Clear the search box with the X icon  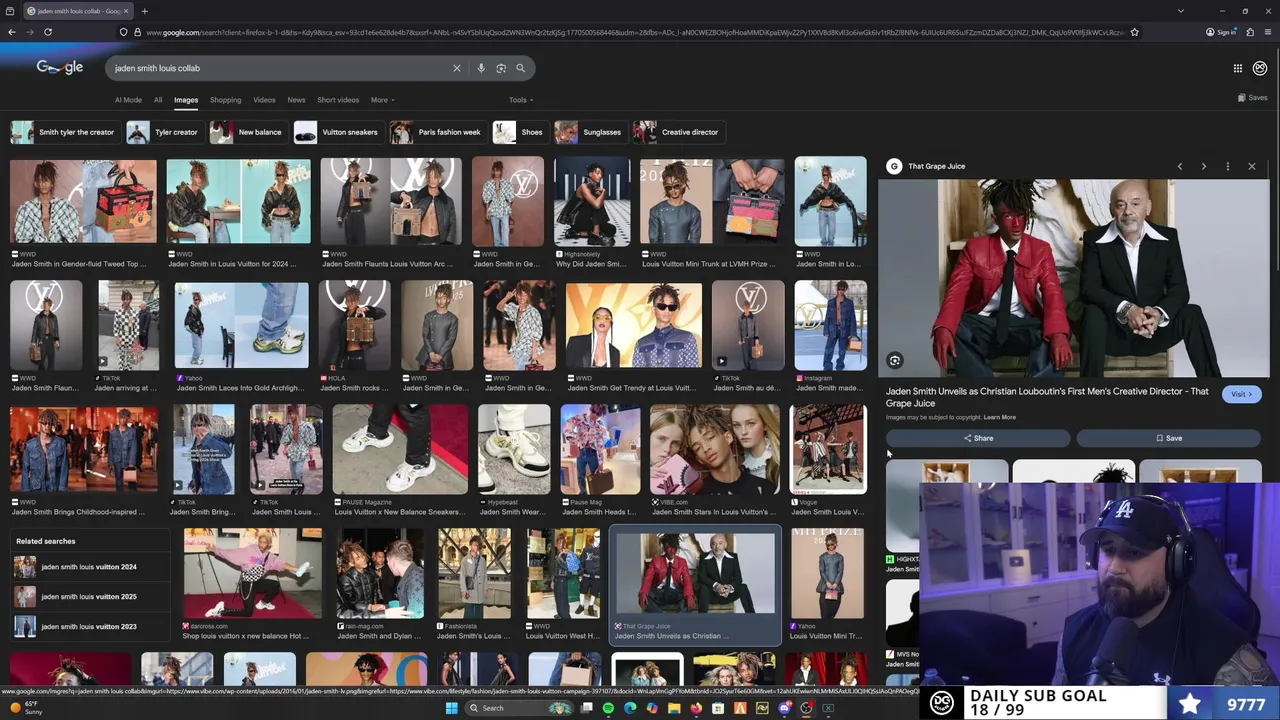click(x=457, y=68)
